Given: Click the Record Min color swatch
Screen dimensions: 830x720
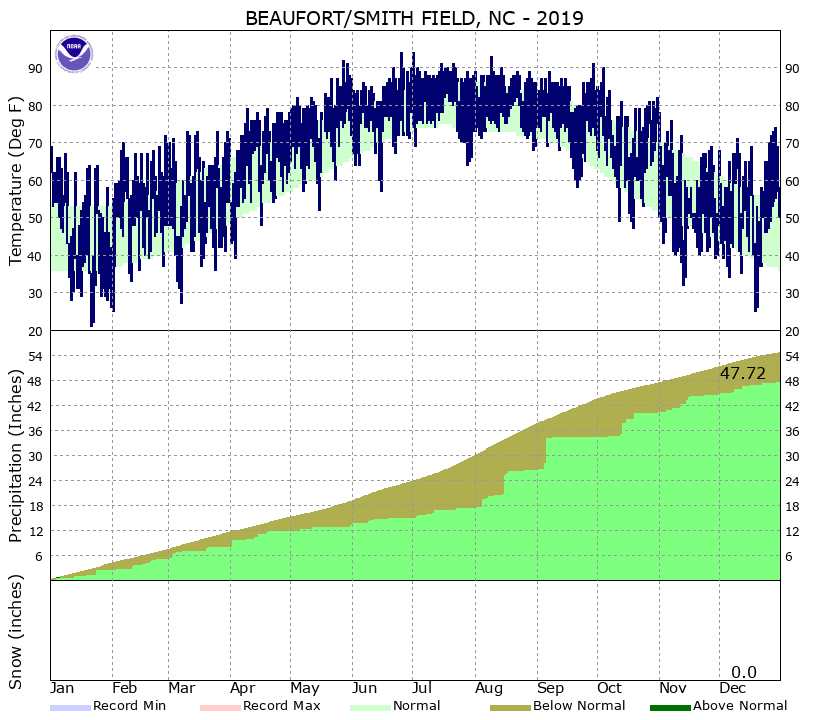Looking at the screenshot, I should pyautogui.click(x=70, y=708).
